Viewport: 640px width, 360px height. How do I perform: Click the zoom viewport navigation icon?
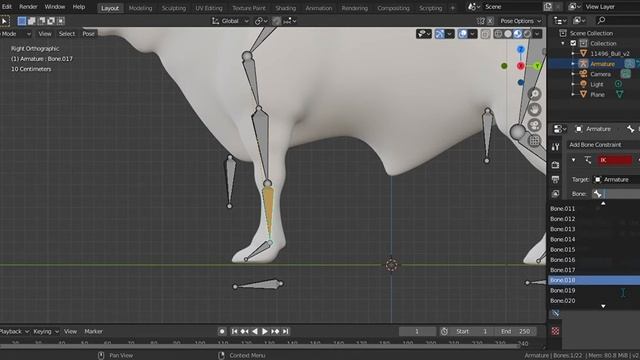tap(534, 94)
